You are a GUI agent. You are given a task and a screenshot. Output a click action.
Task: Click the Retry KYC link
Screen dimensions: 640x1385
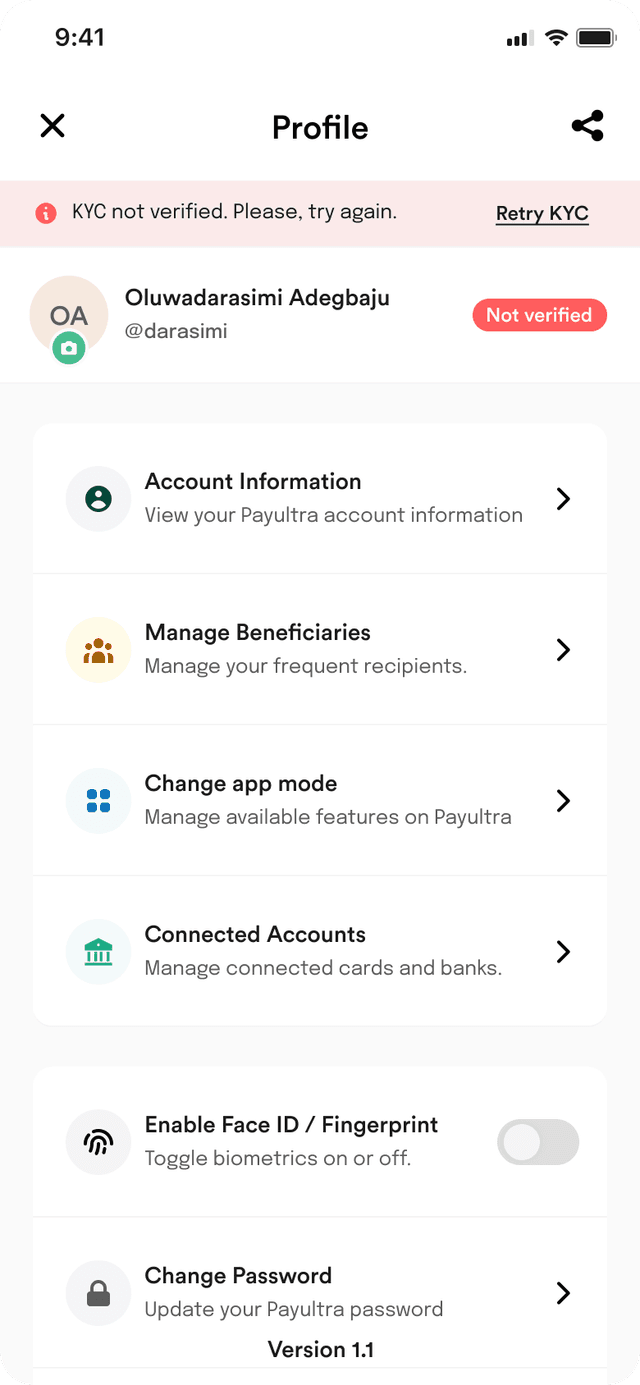tap(542, 214)
